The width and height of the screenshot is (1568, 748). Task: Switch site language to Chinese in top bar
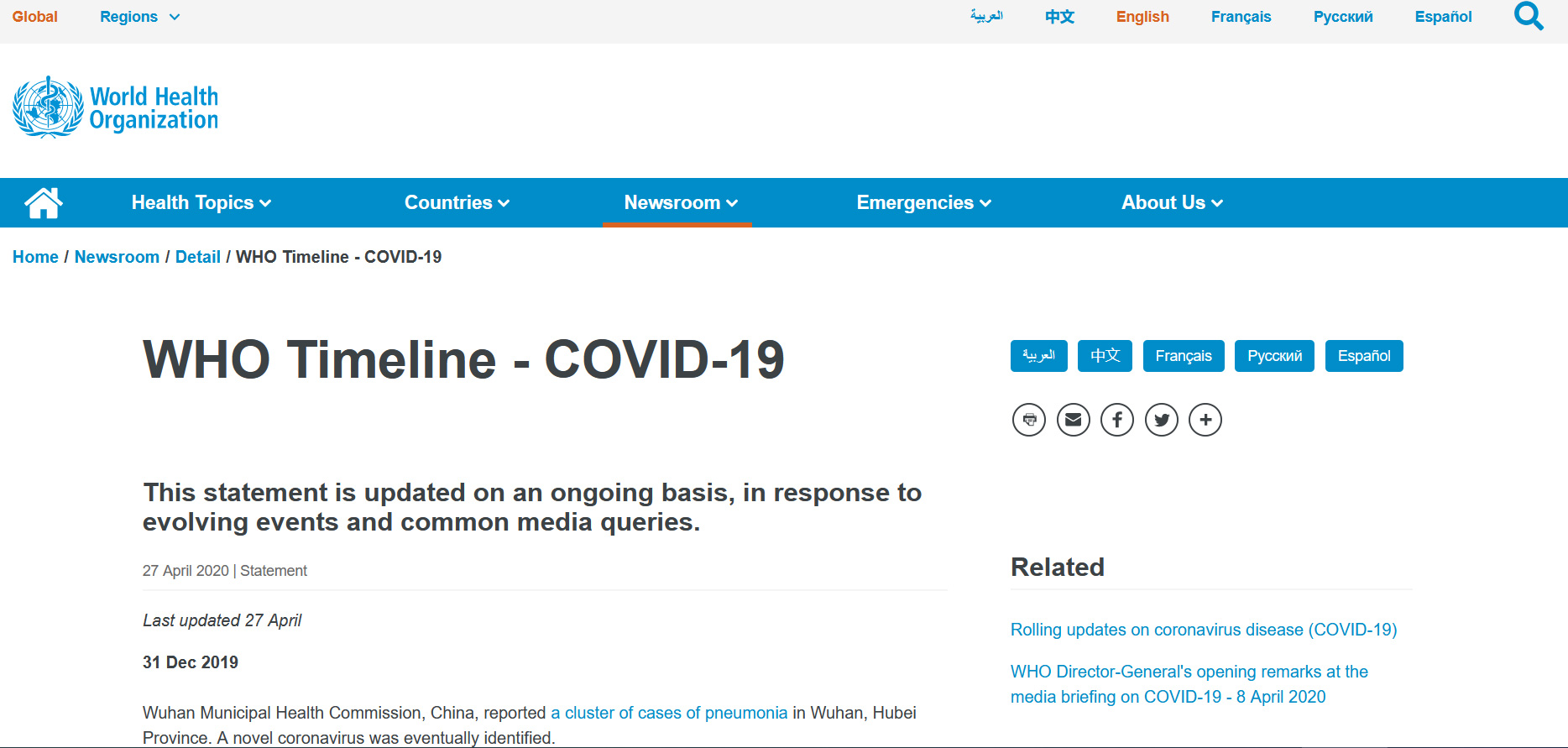(1059, 17)
